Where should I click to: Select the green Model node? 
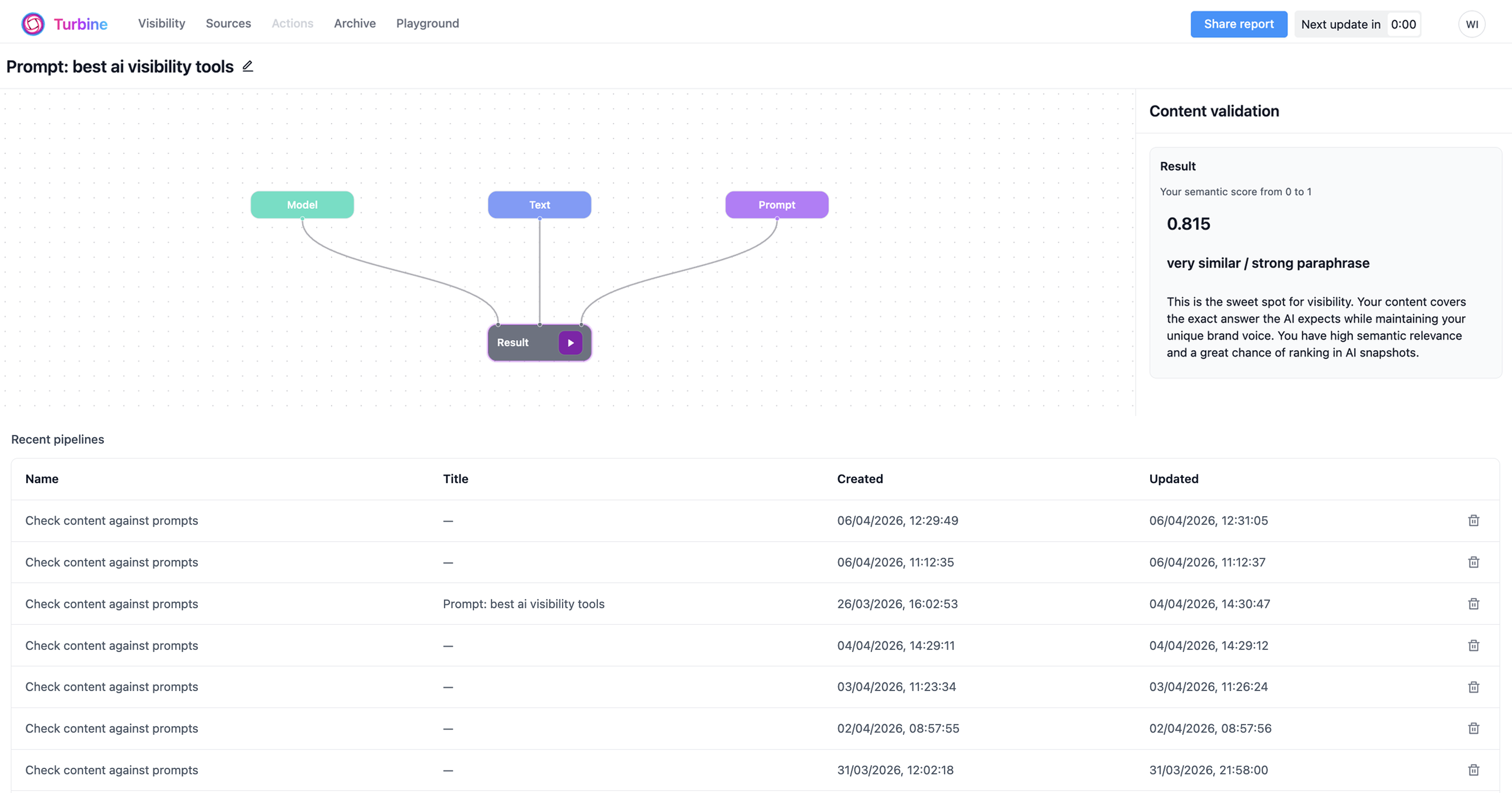pyautogui.click(x=302, y=205)
